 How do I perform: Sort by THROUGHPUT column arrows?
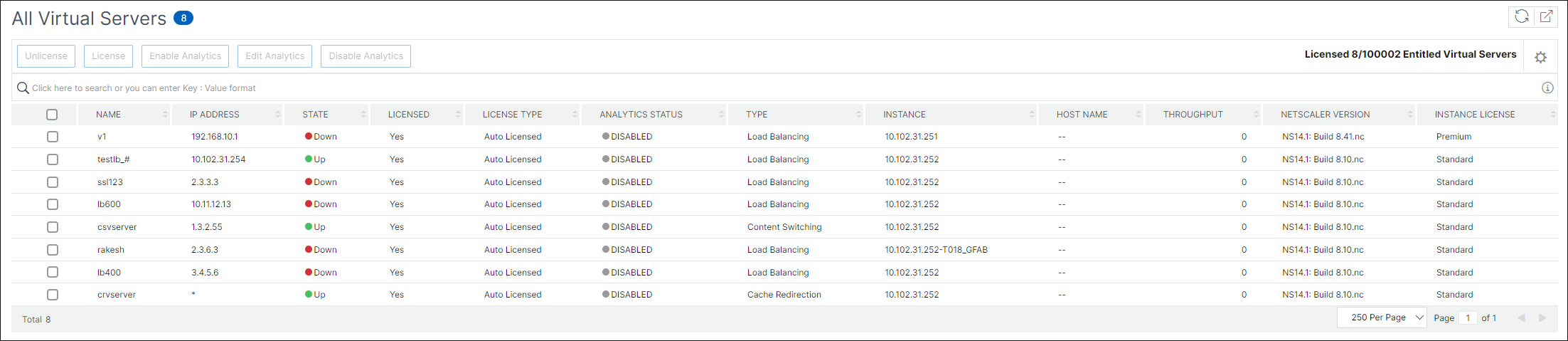[x=1257, y=115]
